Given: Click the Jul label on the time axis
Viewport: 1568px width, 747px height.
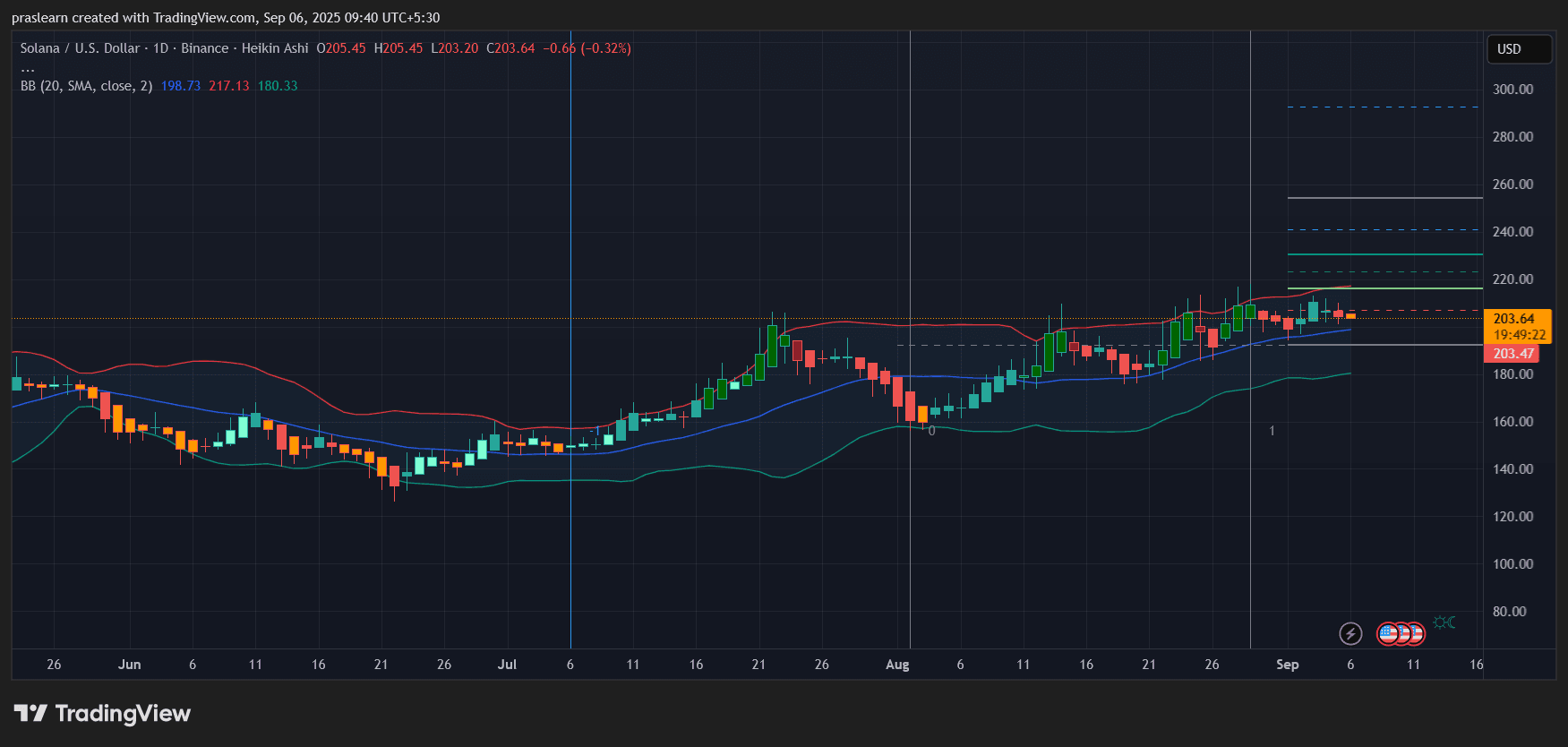Looking at the screenshot, I should 507,665.
